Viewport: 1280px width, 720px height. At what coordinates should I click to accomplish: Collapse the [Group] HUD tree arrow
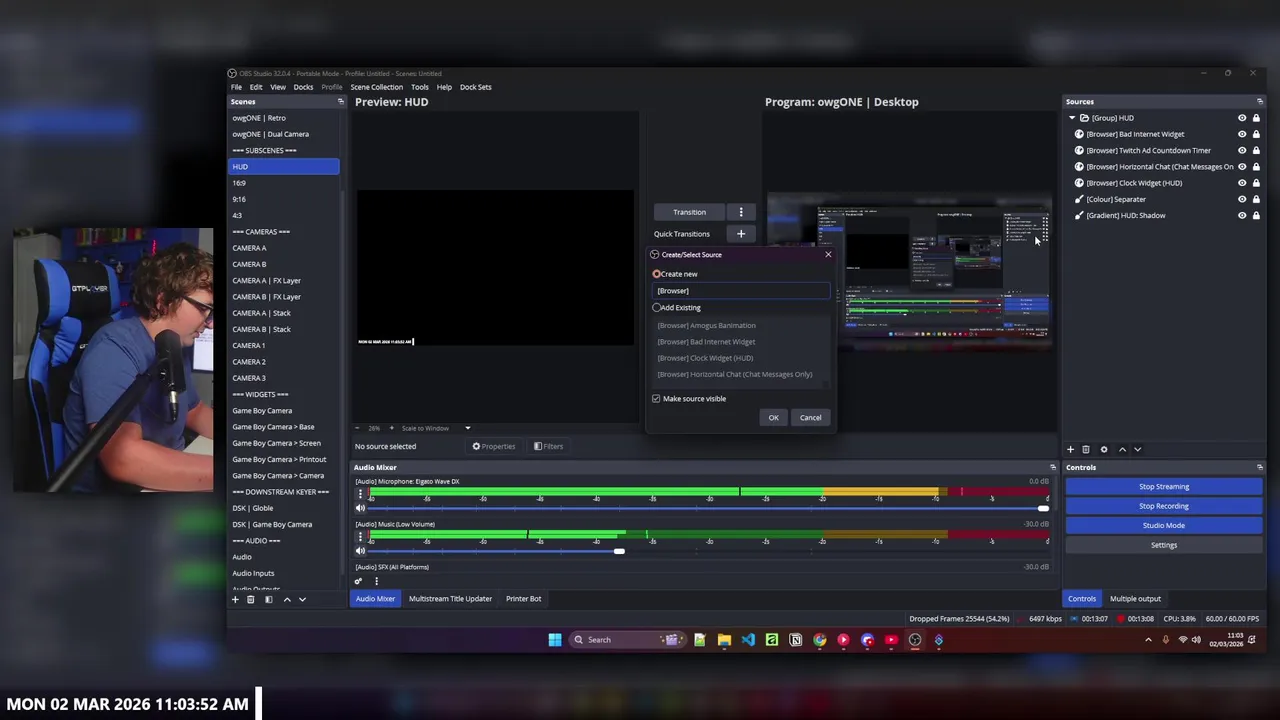point(1072,118)
